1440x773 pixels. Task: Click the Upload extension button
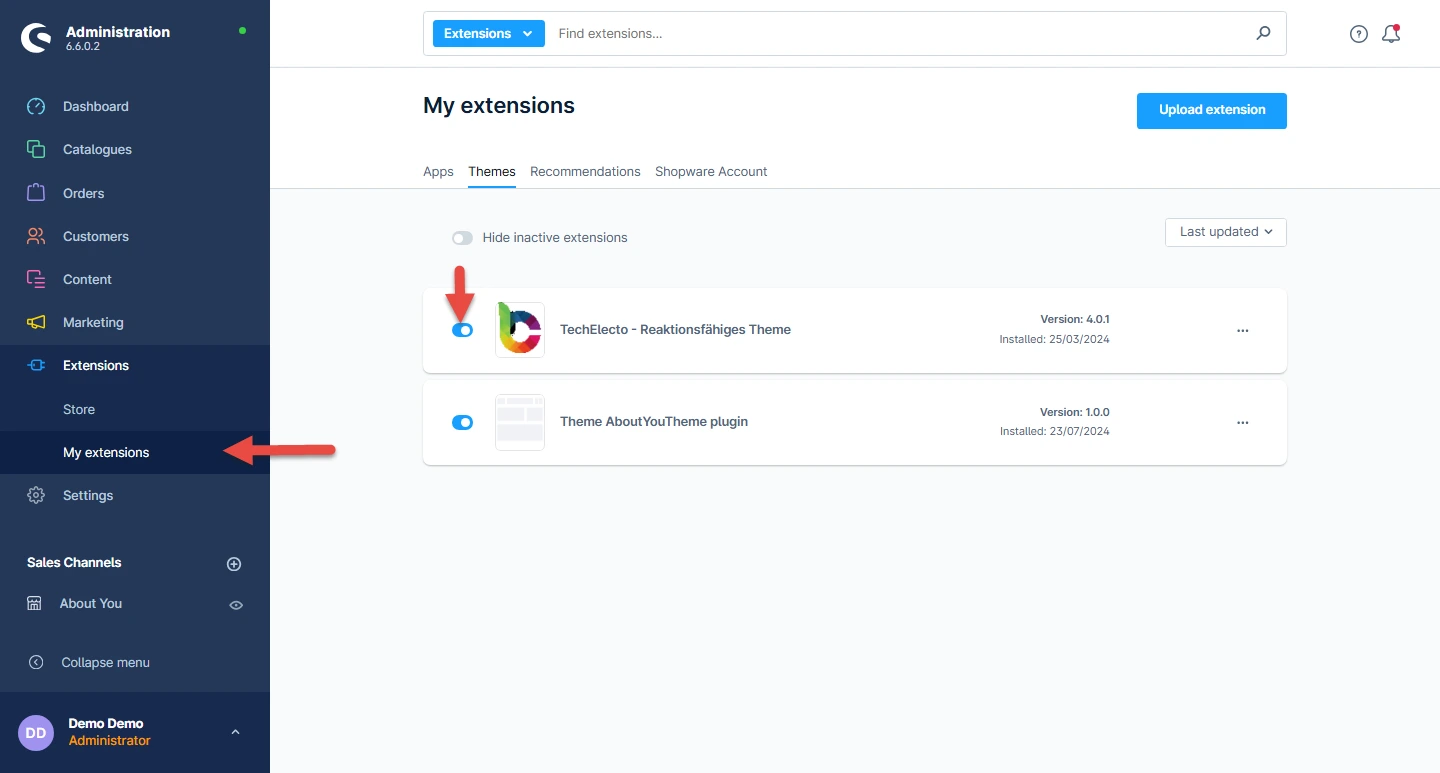click(x=1211, y=110)
